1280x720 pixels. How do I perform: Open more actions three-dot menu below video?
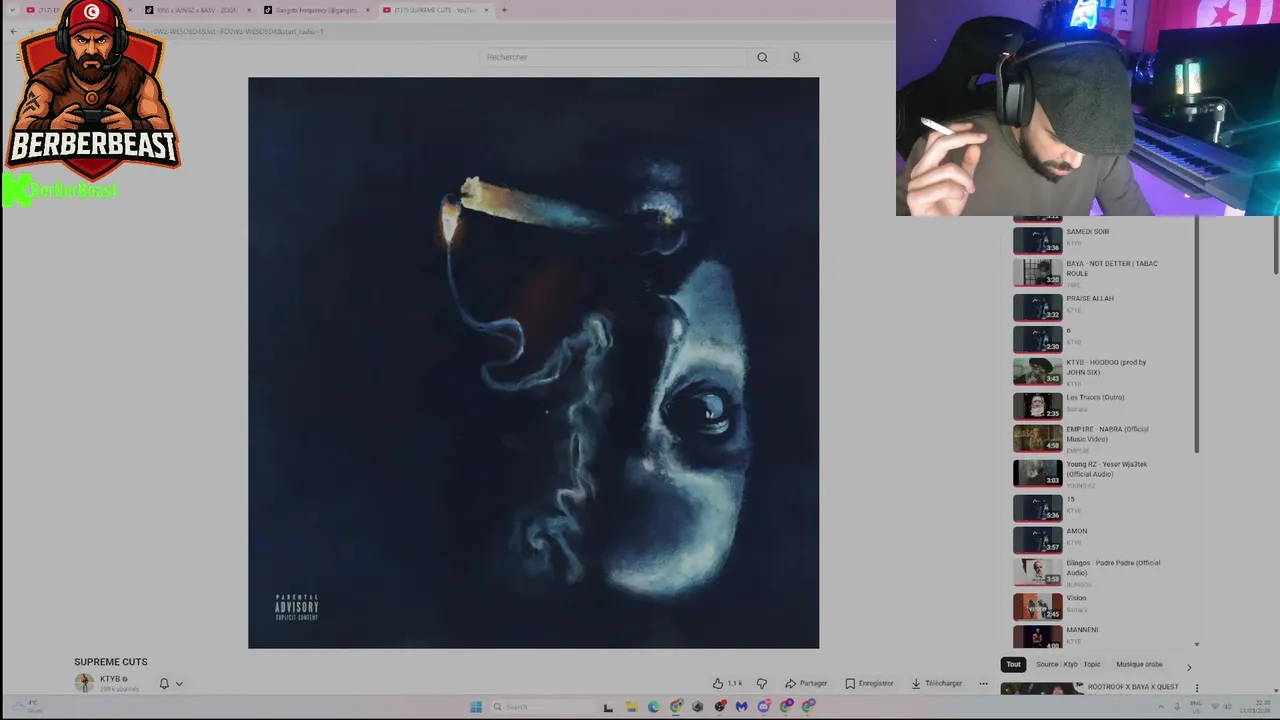pyautogui.click(x=983, y=684)
